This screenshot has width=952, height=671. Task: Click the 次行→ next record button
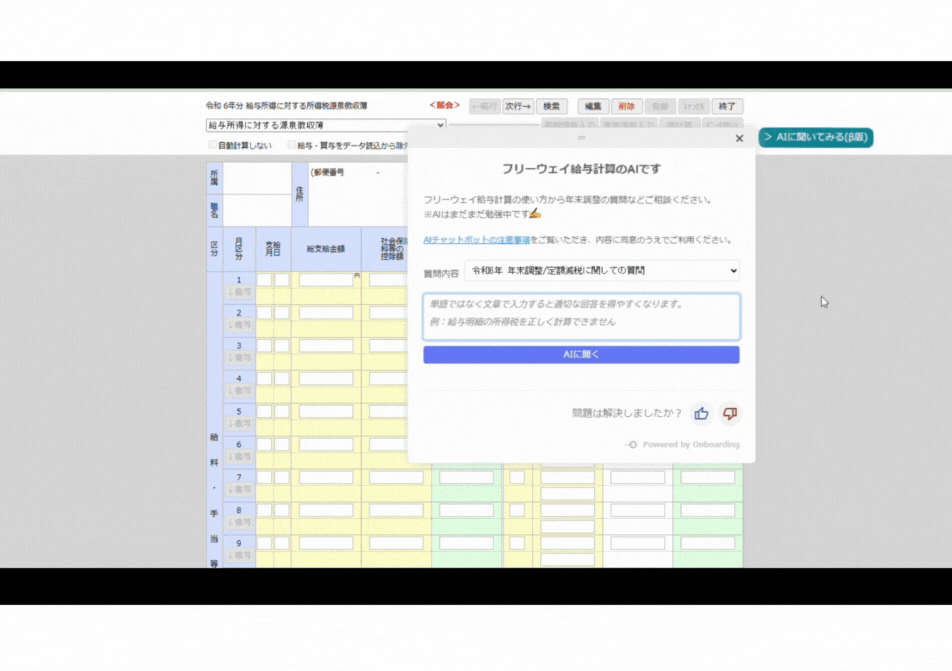(x=517, y=106)
